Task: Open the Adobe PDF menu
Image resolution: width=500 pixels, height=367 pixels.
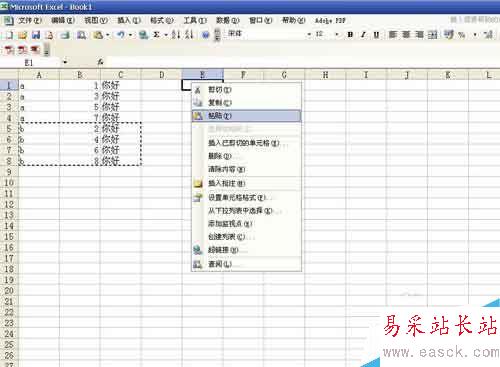Action: [x=330, y=21]
